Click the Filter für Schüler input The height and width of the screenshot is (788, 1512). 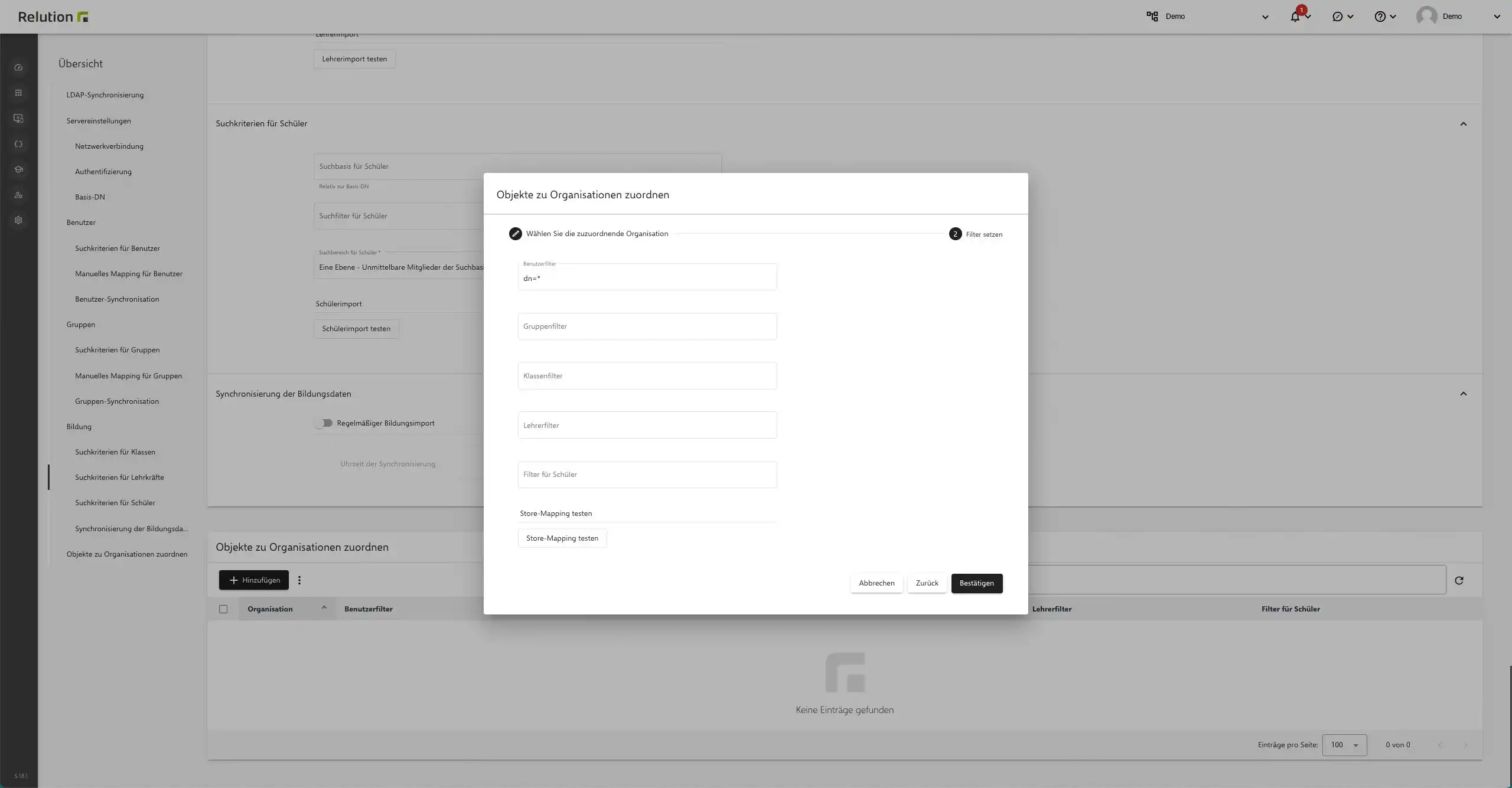tap(647, 475)
